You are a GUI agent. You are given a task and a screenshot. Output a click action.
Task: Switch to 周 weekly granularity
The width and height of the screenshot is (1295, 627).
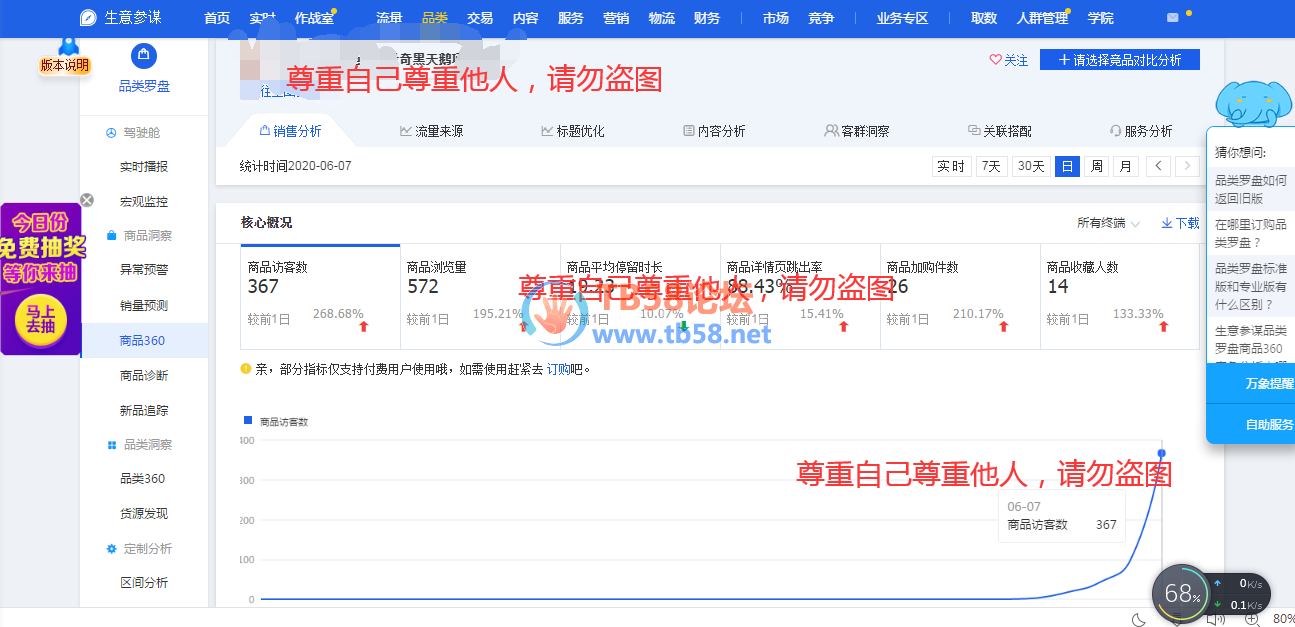click(1097, 166)
